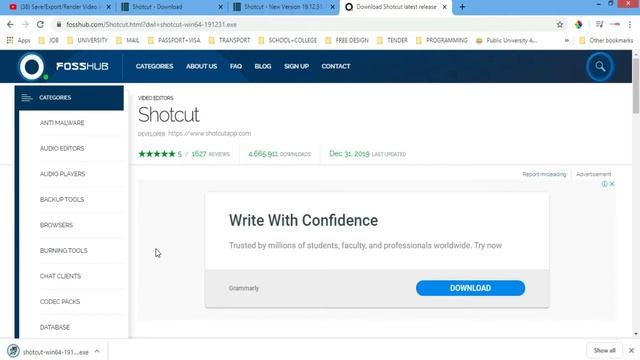Reload the FossHub page

(40, 24)
